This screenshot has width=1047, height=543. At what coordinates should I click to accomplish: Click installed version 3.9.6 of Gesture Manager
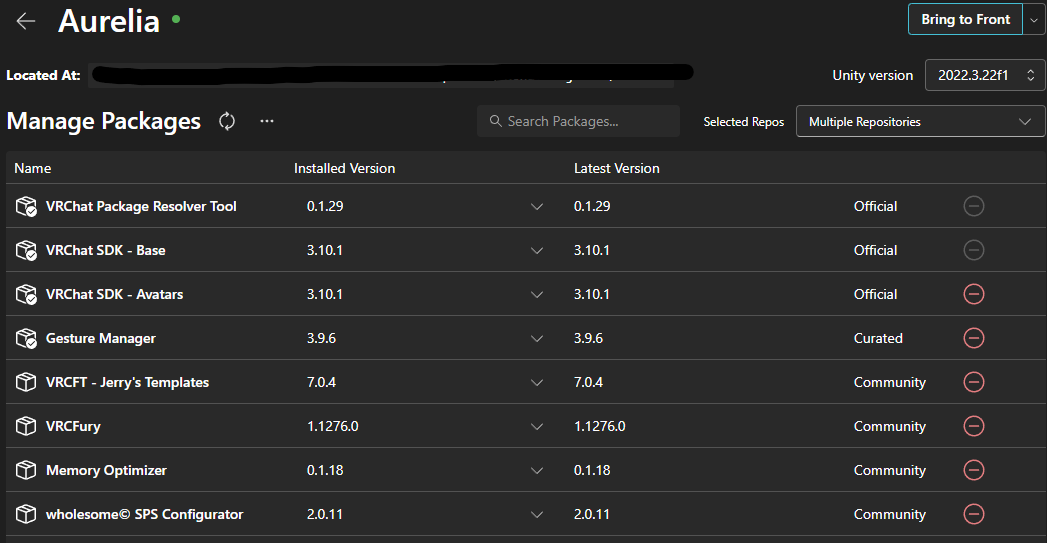click(x=321, y=338)
